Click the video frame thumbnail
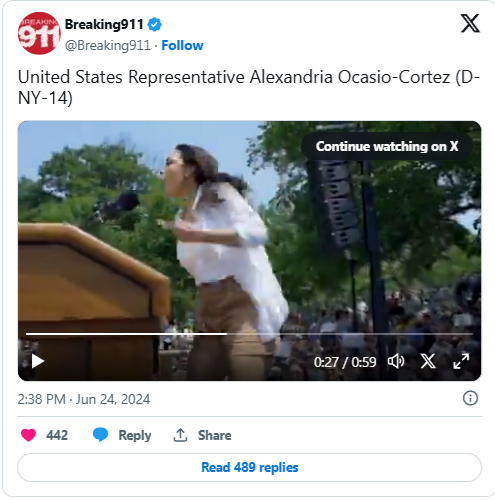This screenshot has width=495, height=500. 249,233
